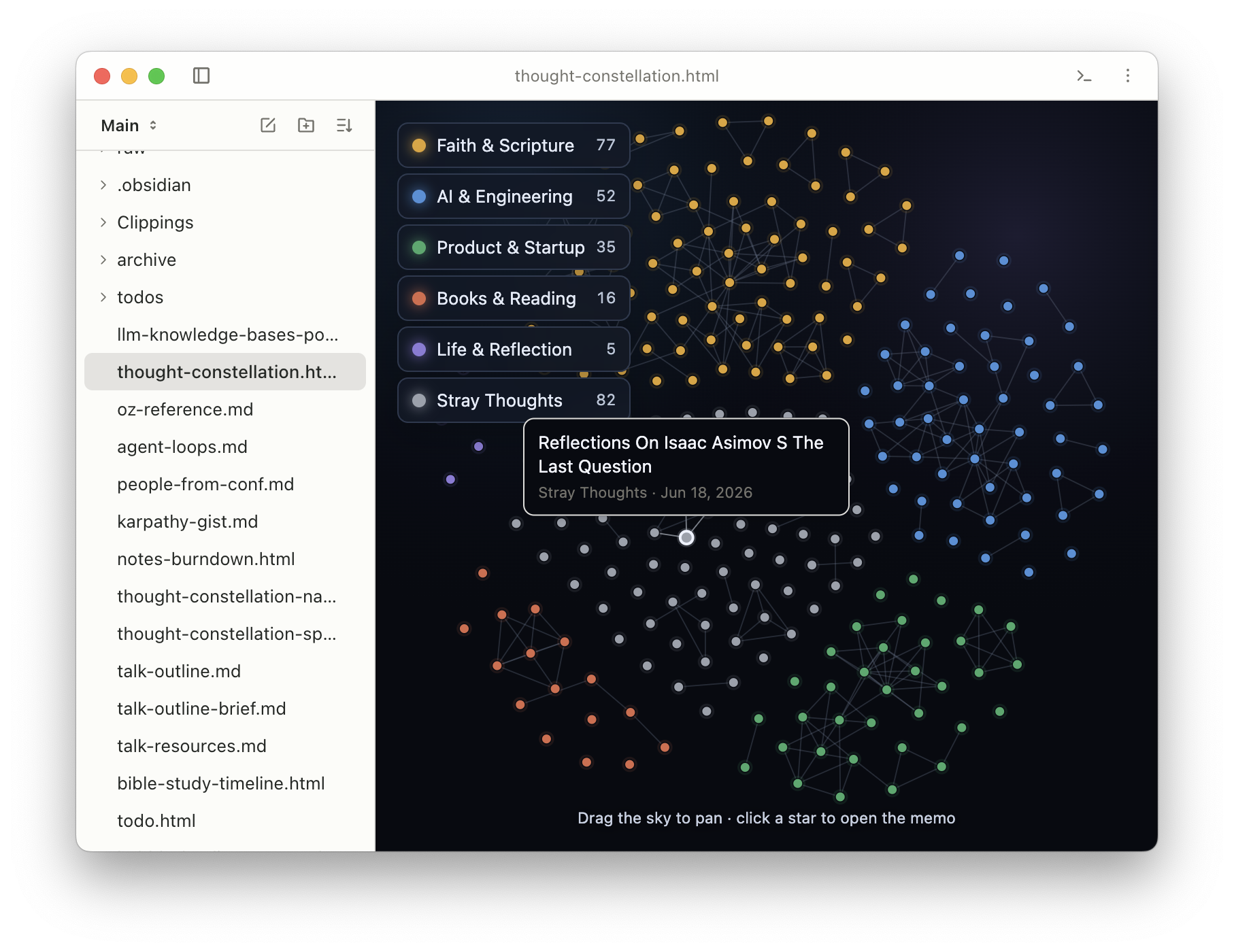
Task: Open bible-study-timeline.html
Action: tap(225, 783)
